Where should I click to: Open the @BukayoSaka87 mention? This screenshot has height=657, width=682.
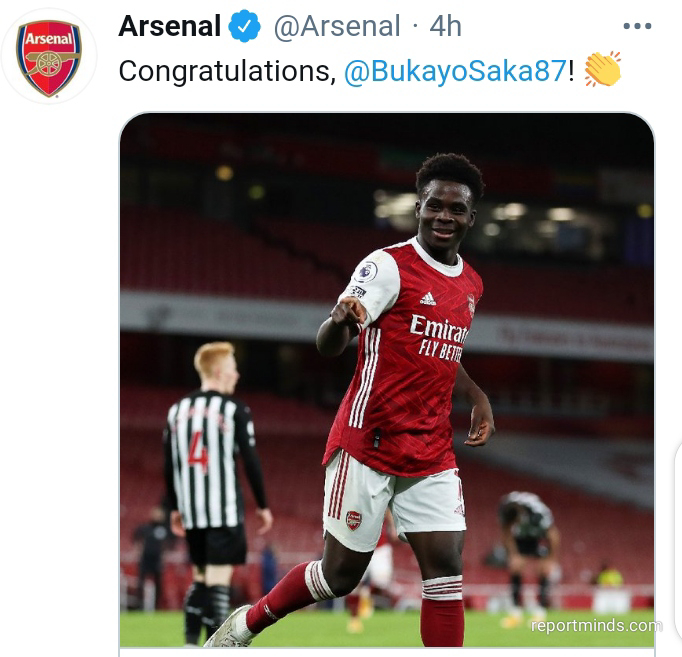point(455,71)
